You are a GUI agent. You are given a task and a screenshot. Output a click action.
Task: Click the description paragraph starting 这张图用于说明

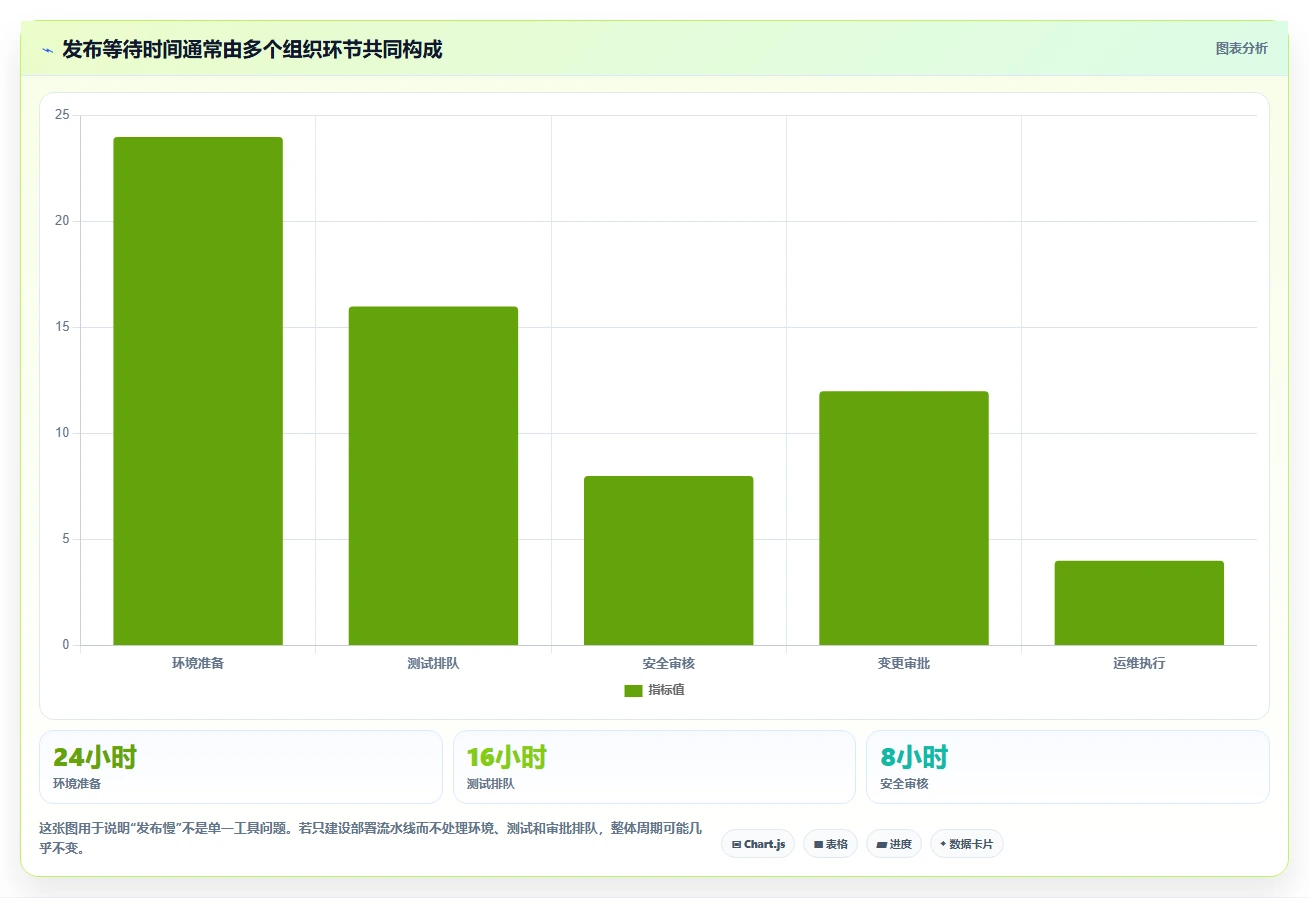pos(370,839)
